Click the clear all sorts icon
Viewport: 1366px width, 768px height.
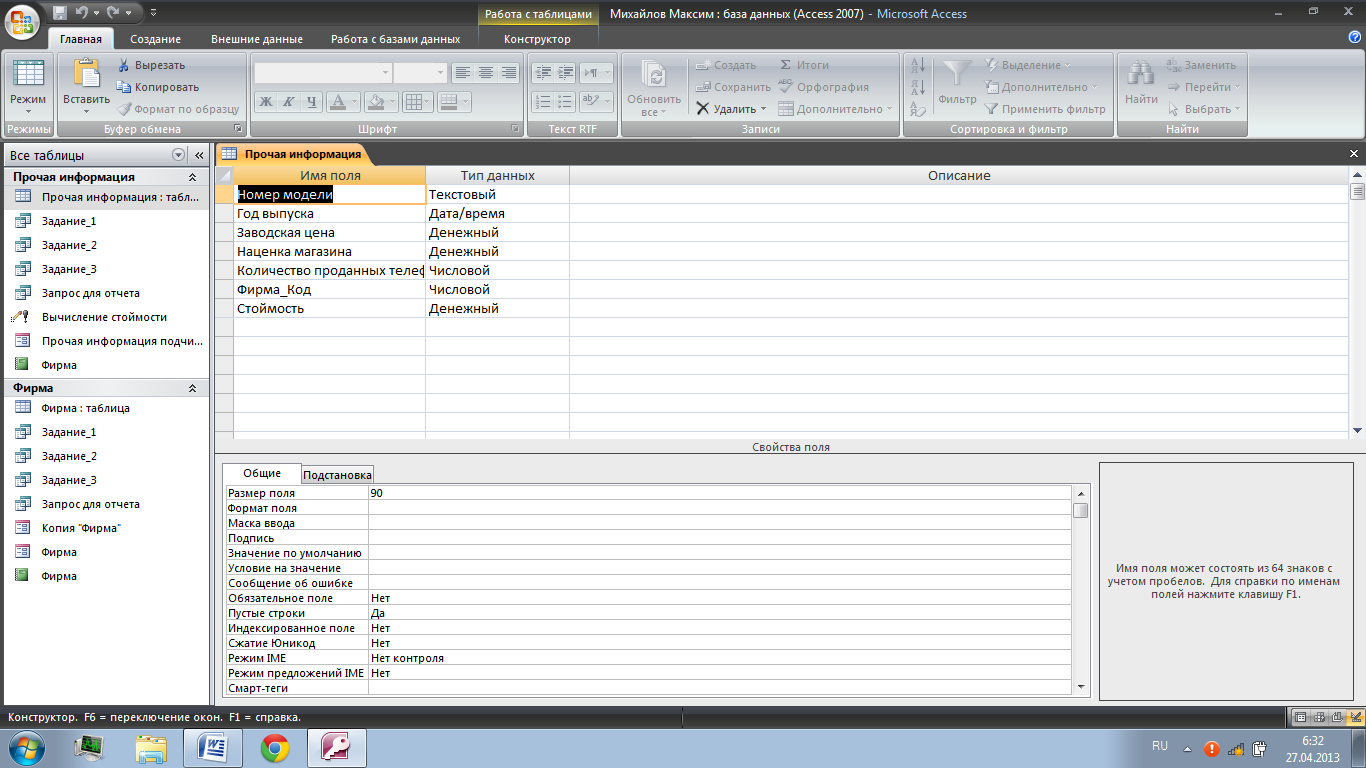[x=918, y=109]
